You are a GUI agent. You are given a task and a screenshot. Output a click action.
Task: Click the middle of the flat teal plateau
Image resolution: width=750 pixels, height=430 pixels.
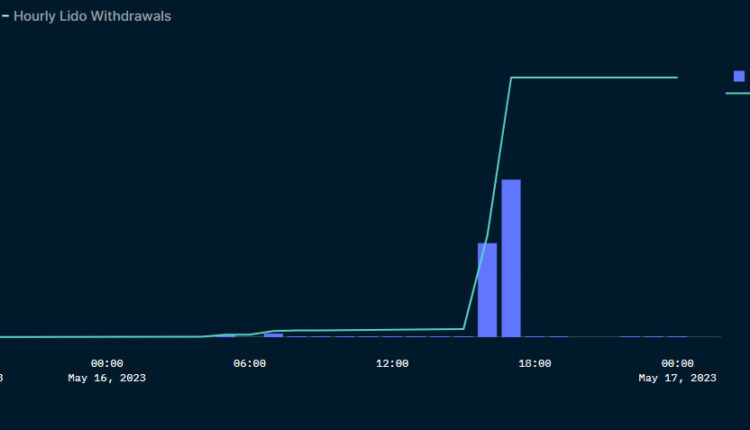(x=595, y=77)
